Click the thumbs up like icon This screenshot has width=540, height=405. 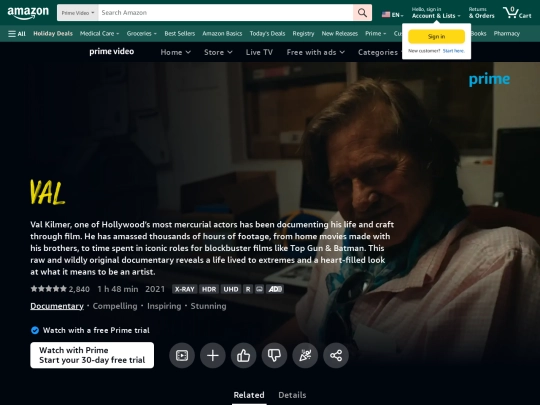[243, 355]
